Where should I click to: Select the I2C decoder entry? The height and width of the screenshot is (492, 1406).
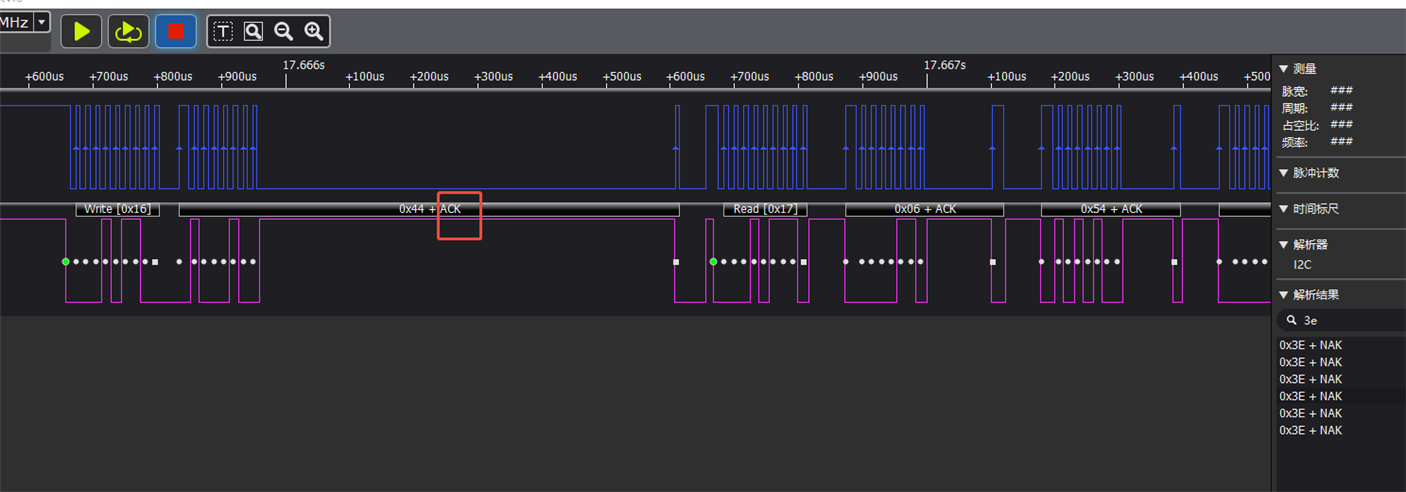[x=1303, y=265]
